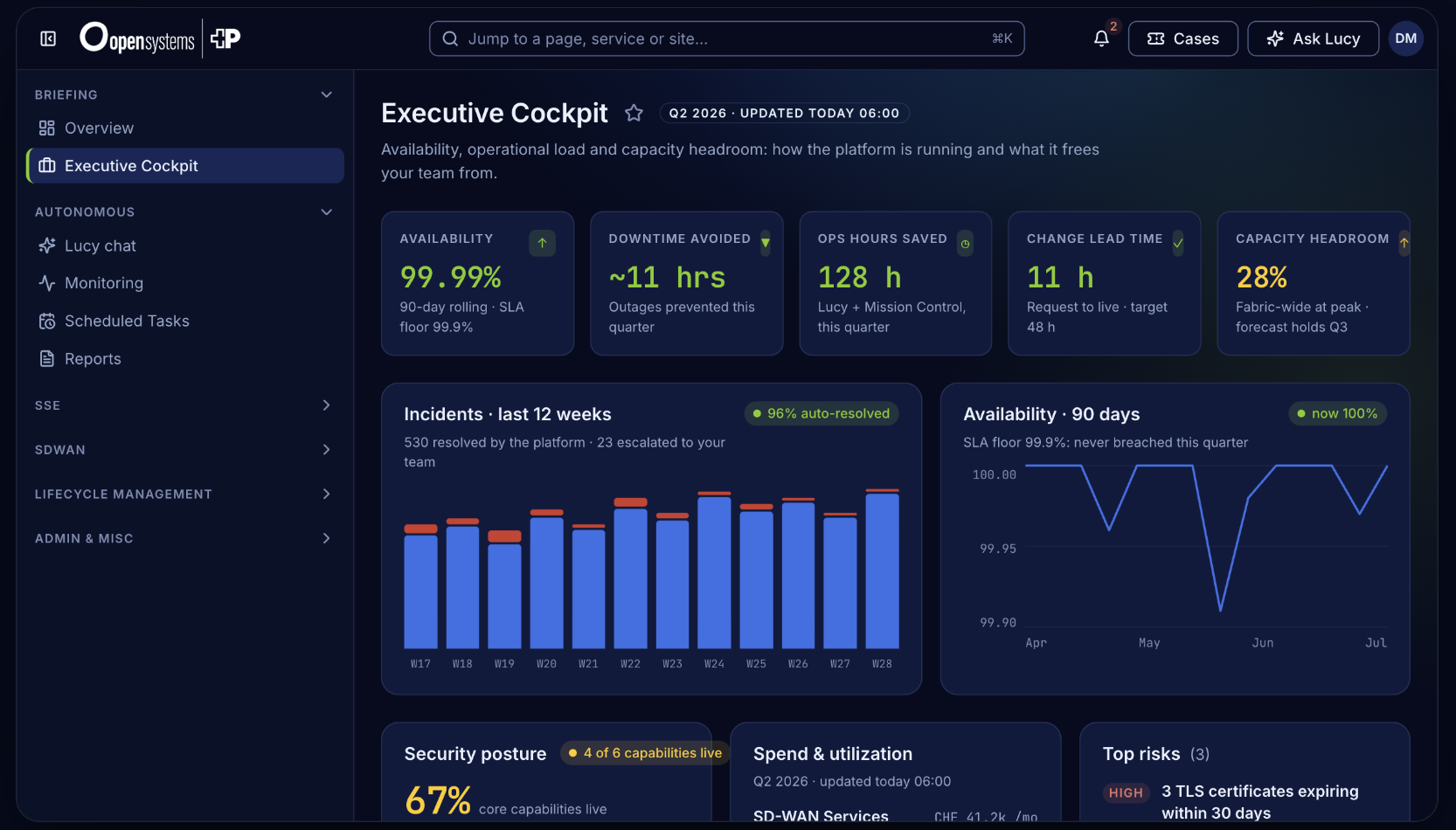
Task: Click the Swiss cross P logo
Action: pos(225,38)
